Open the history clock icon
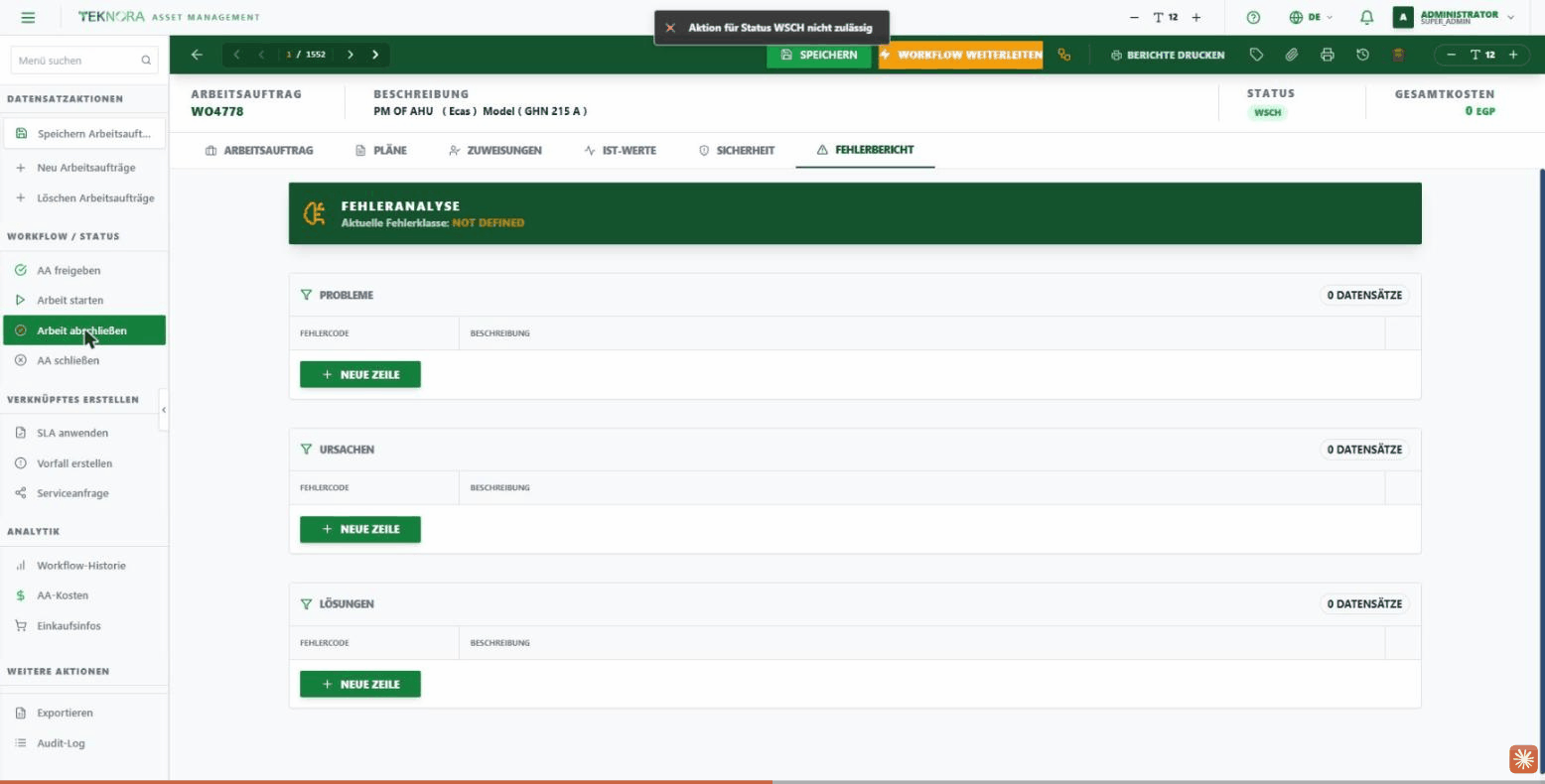The image size is (1545, 784). (x=1363, y=55)
